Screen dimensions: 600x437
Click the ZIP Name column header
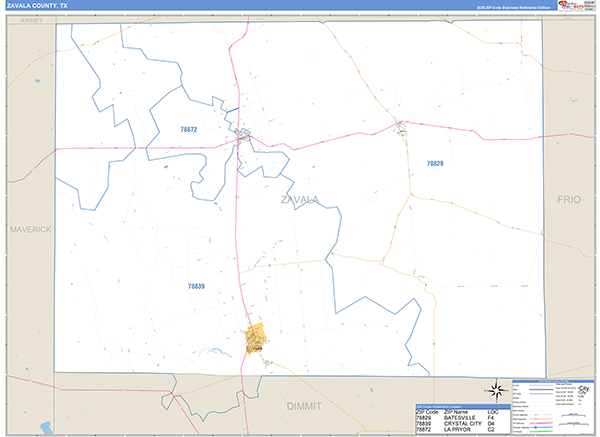[456, 412]
